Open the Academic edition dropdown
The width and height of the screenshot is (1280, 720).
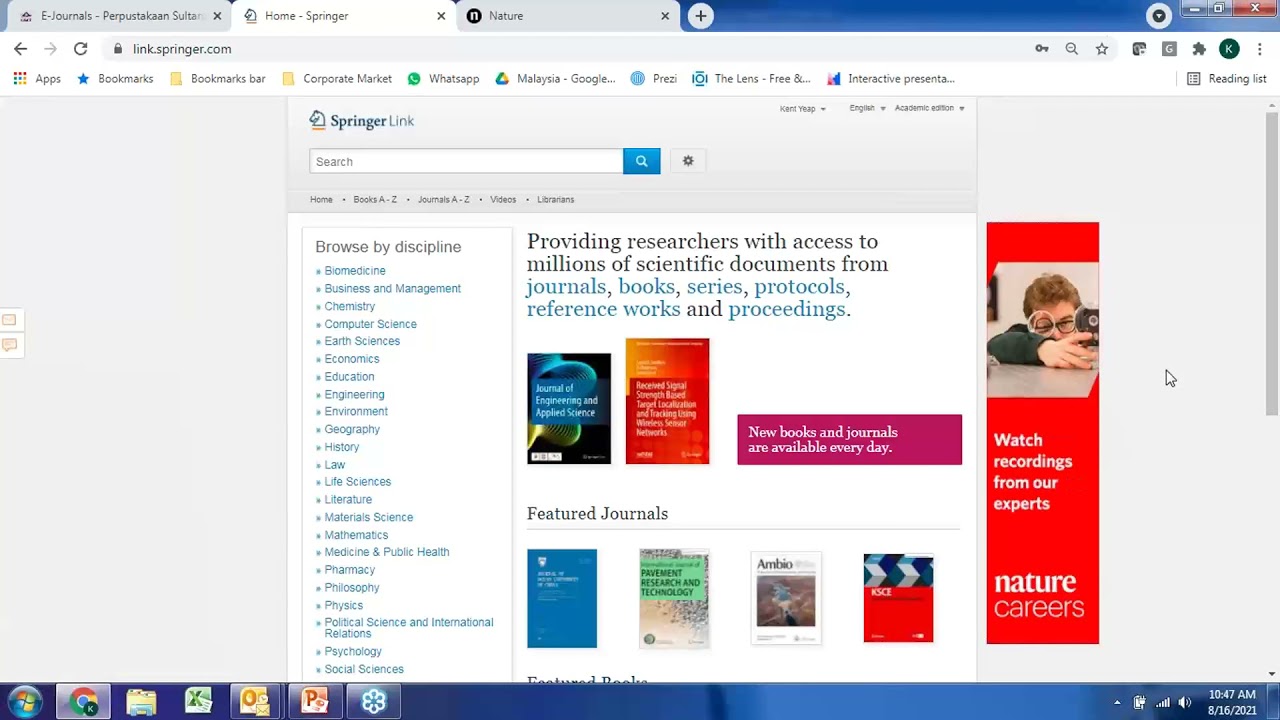[x=929, y=108]
